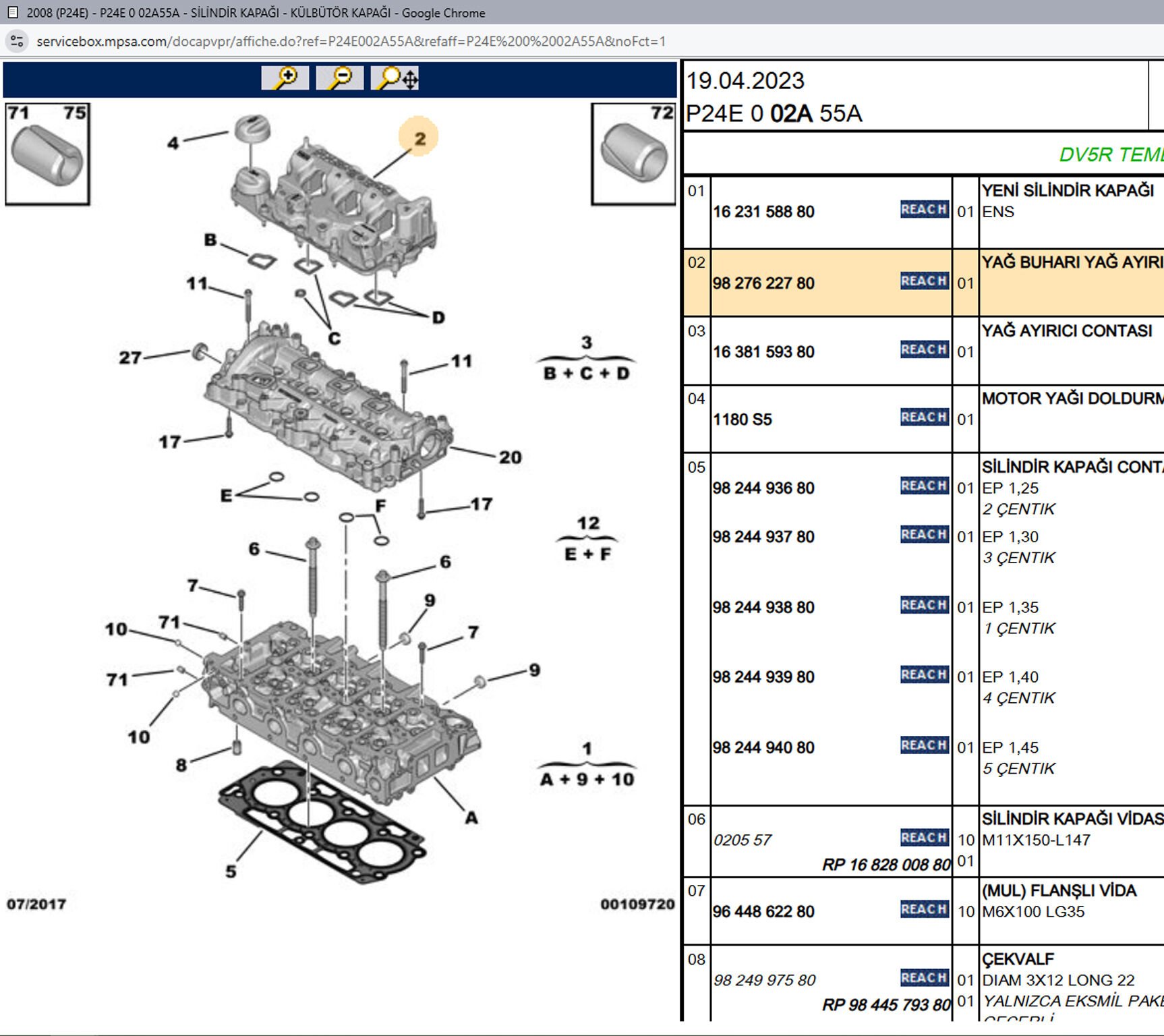Click part number 98 244 940 80
Viewport: 1164px width, 1036px height.
click(763, 747)
